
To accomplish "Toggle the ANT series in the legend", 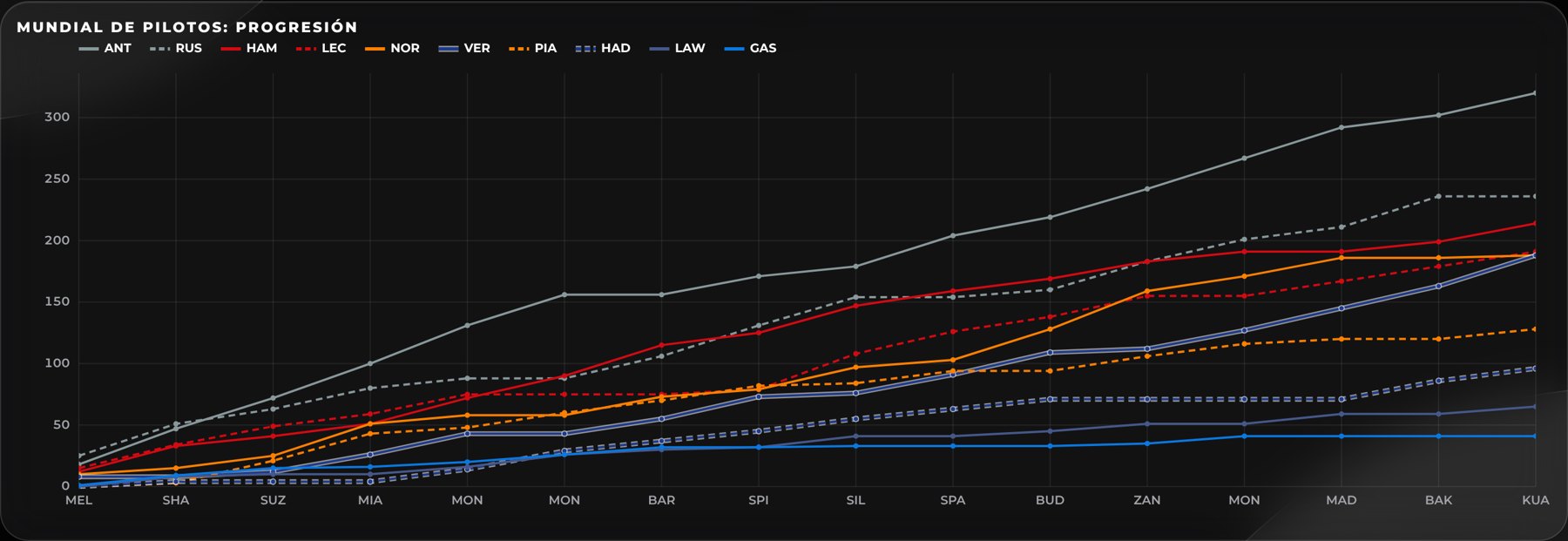I will [x=105, y=49].
